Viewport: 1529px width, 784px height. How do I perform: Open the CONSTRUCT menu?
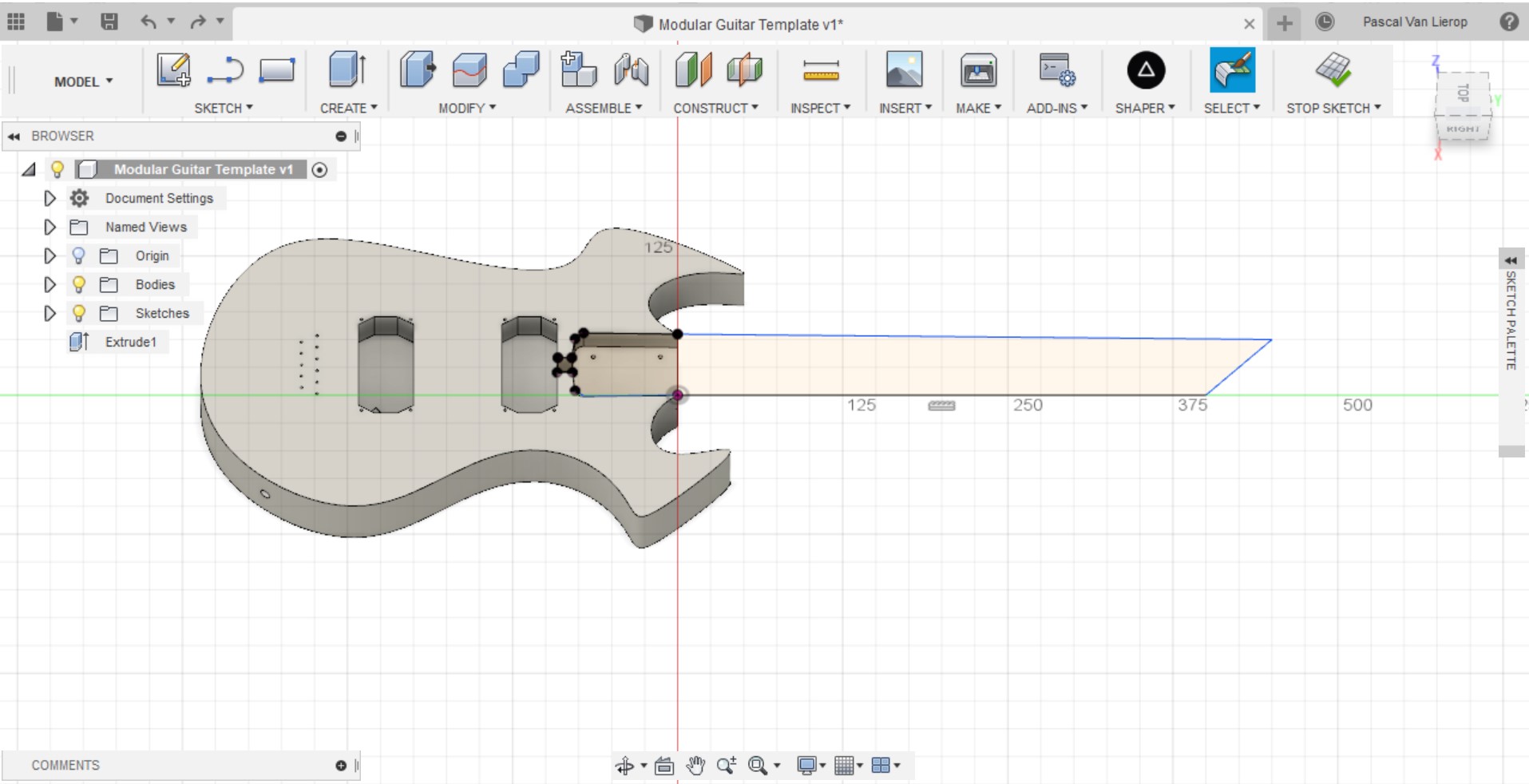(715, 108)
